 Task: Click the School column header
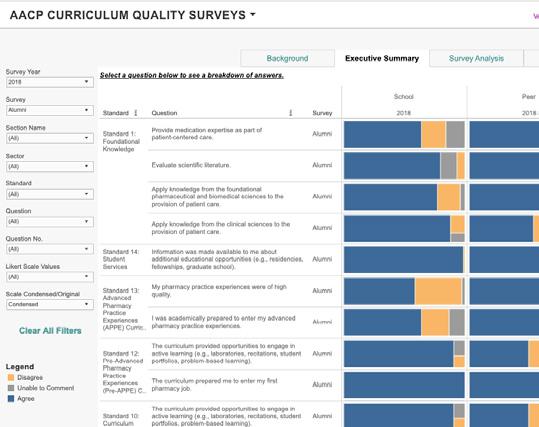[404, 97]
